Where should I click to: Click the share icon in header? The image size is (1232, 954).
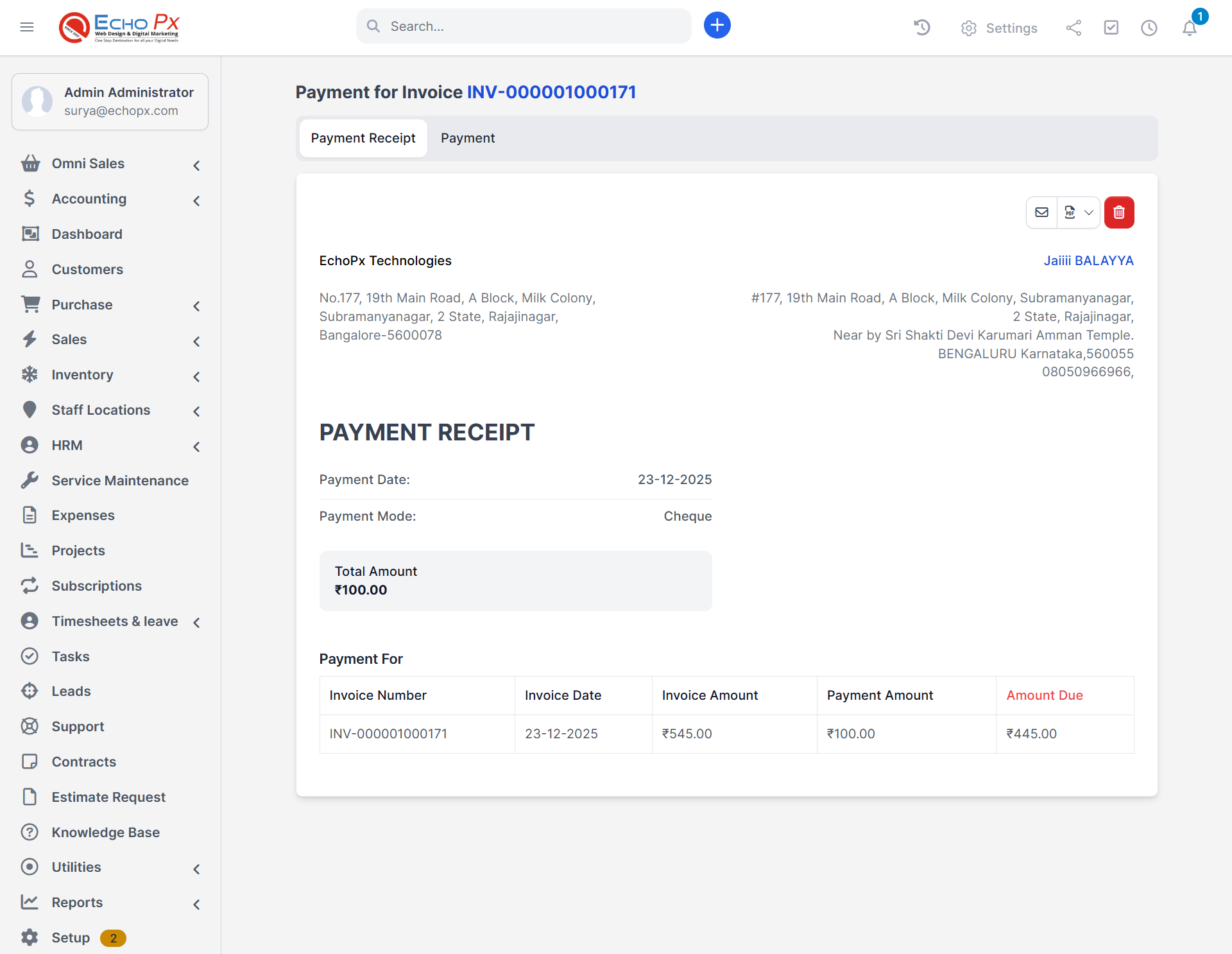(1074, 28)
